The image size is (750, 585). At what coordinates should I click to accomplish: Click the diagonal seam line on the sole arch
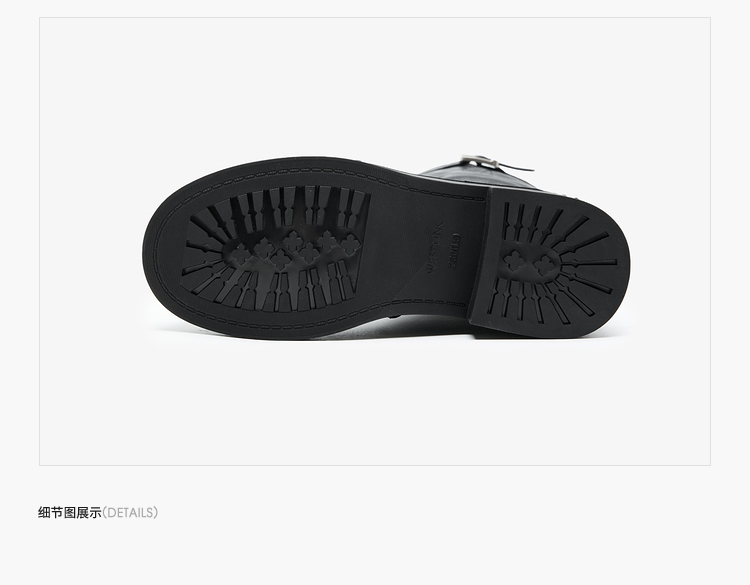[410, 284]
